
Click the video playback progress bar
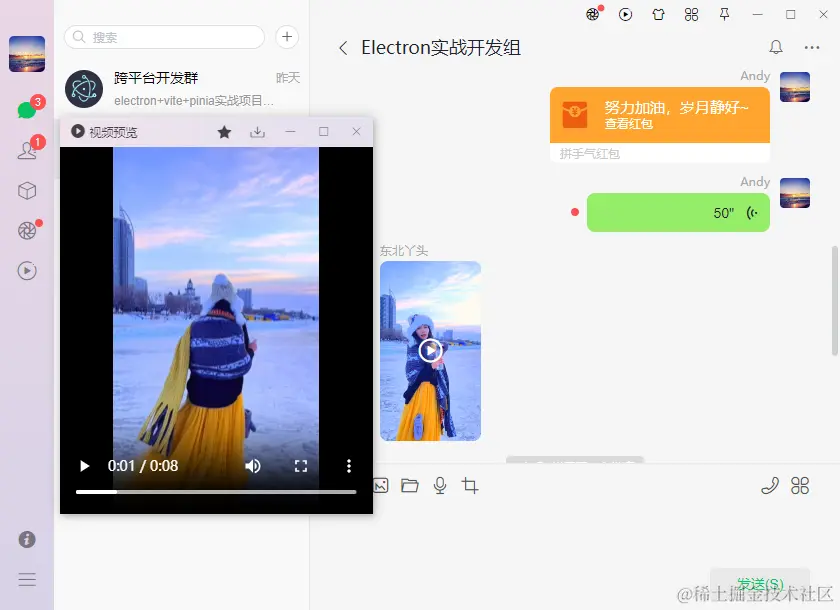click(215, 492)
